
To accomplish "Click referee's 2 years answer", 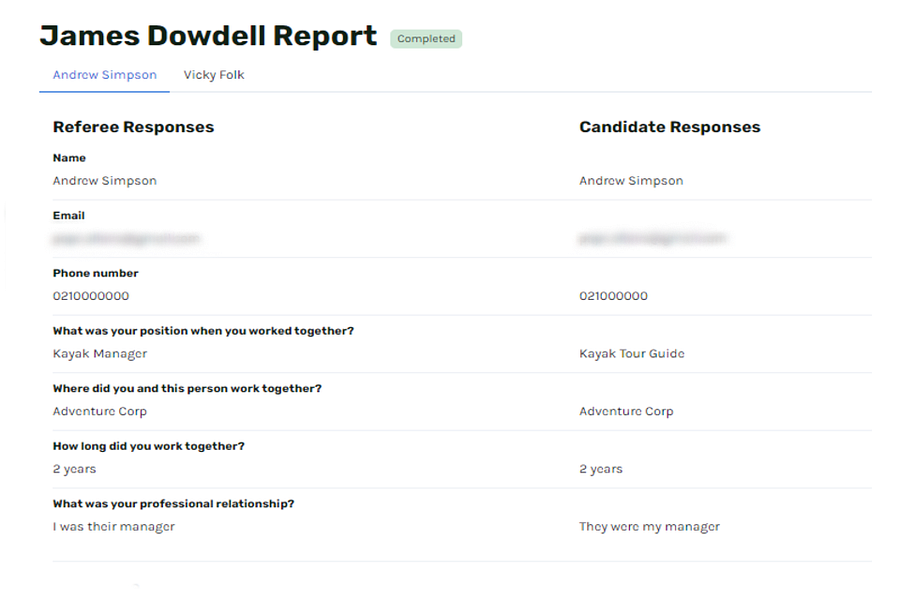I will pos(74,469).
